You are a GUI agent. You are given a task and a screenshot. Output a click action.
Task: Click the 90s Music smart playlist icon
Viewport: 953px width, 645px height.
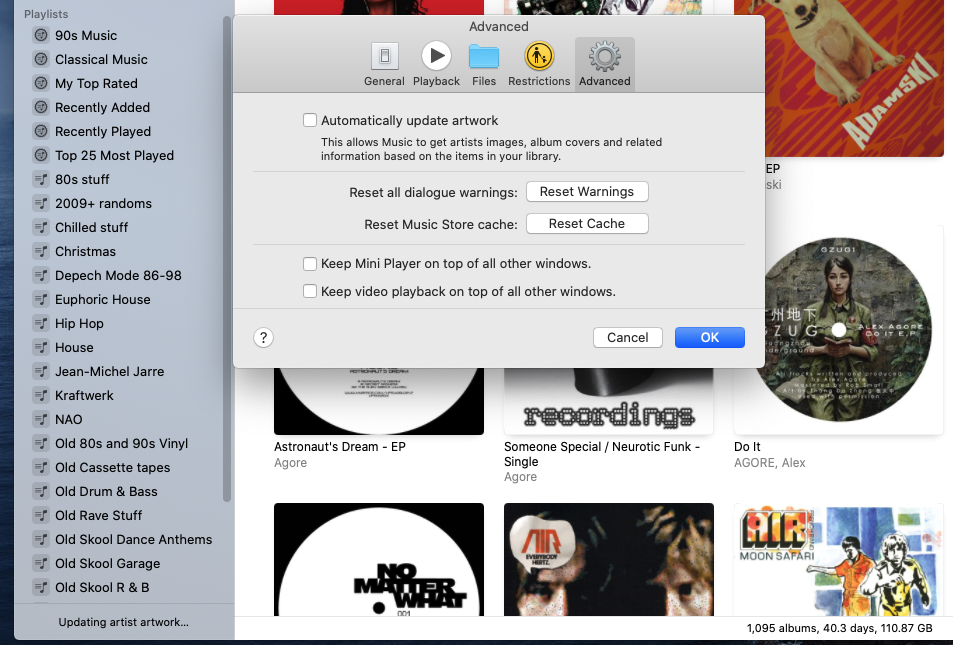(41, 35)
